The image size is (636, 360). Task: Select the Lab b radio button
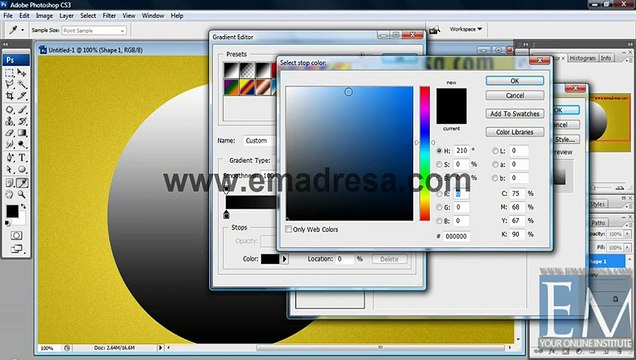tap(495, 178)
